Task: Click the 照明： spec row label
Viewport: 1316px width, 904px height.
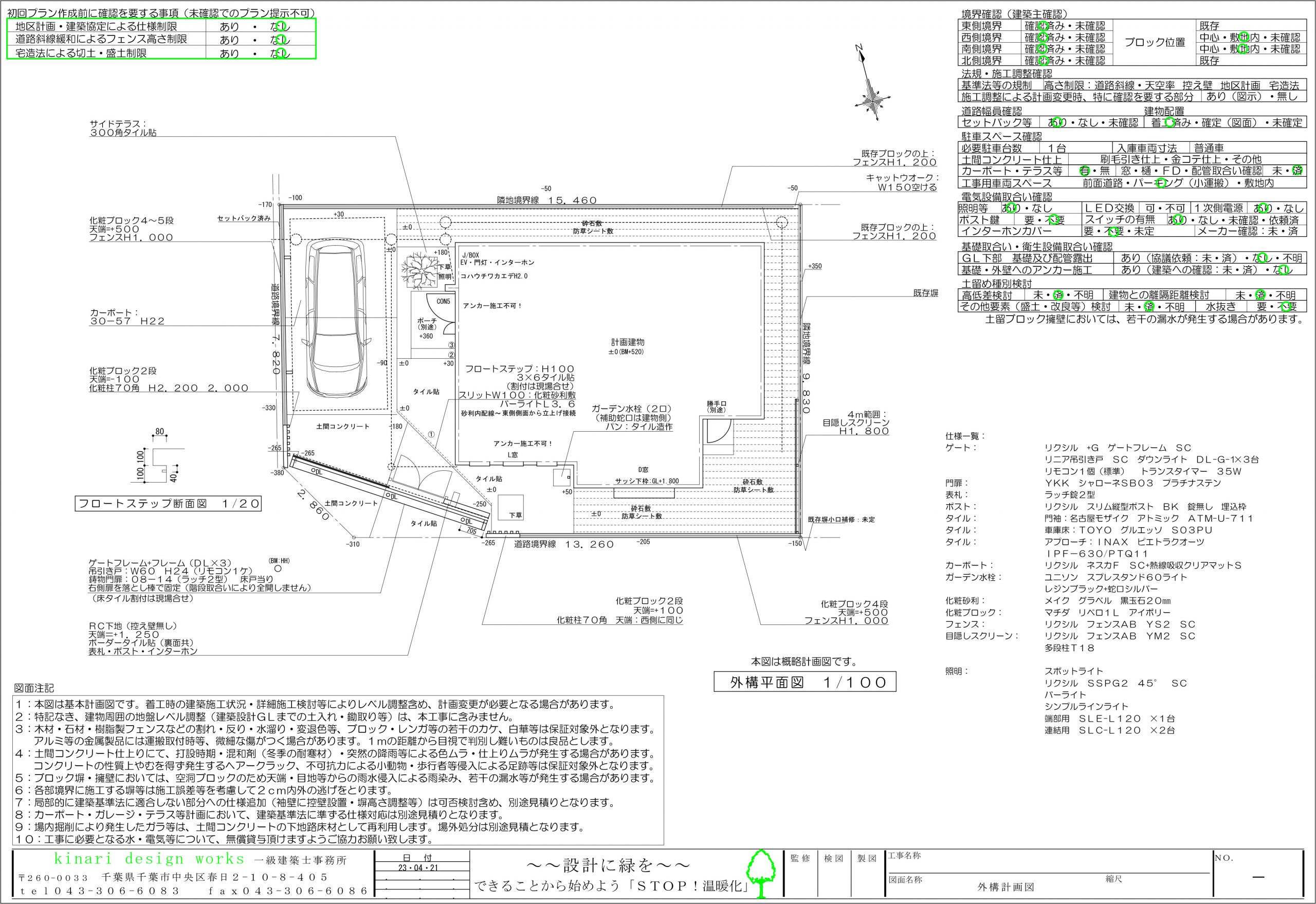Action: click(957, 671)
